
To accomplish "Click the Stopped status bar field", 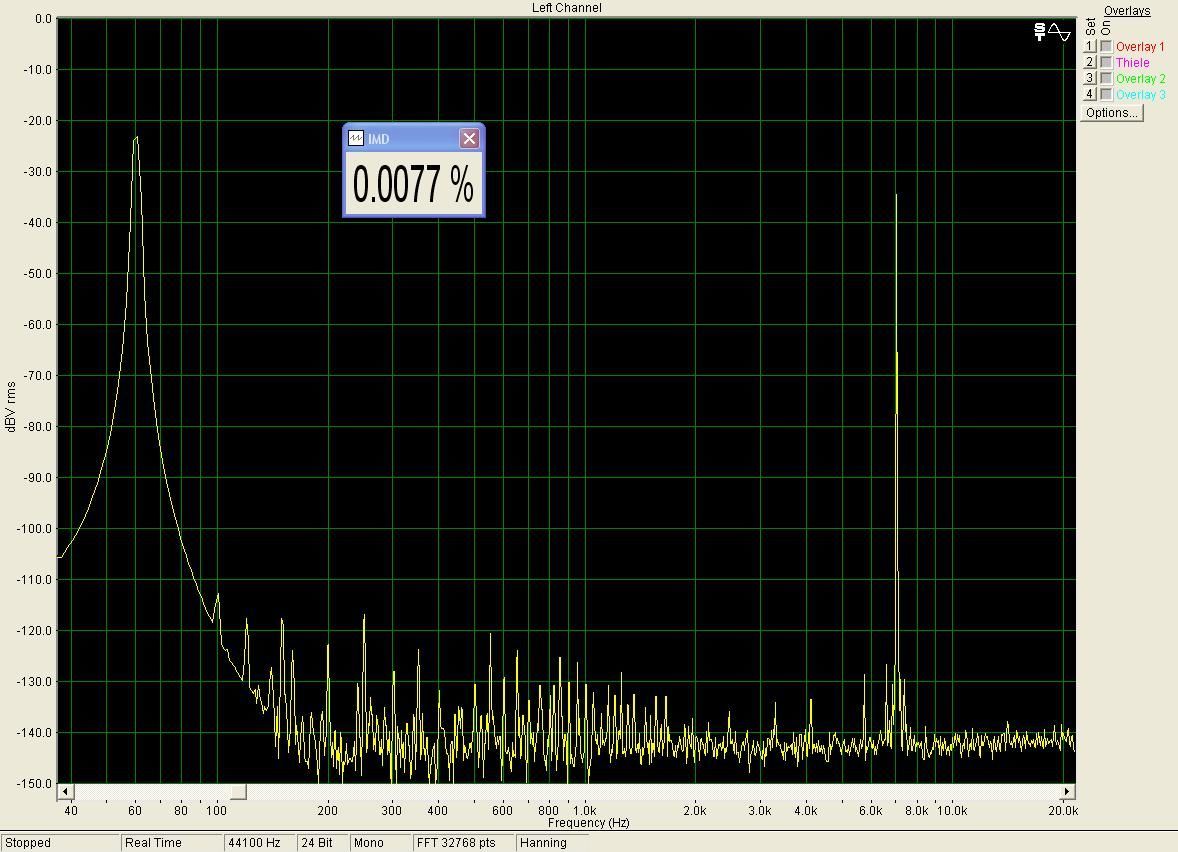I will (x=60, y=843).
